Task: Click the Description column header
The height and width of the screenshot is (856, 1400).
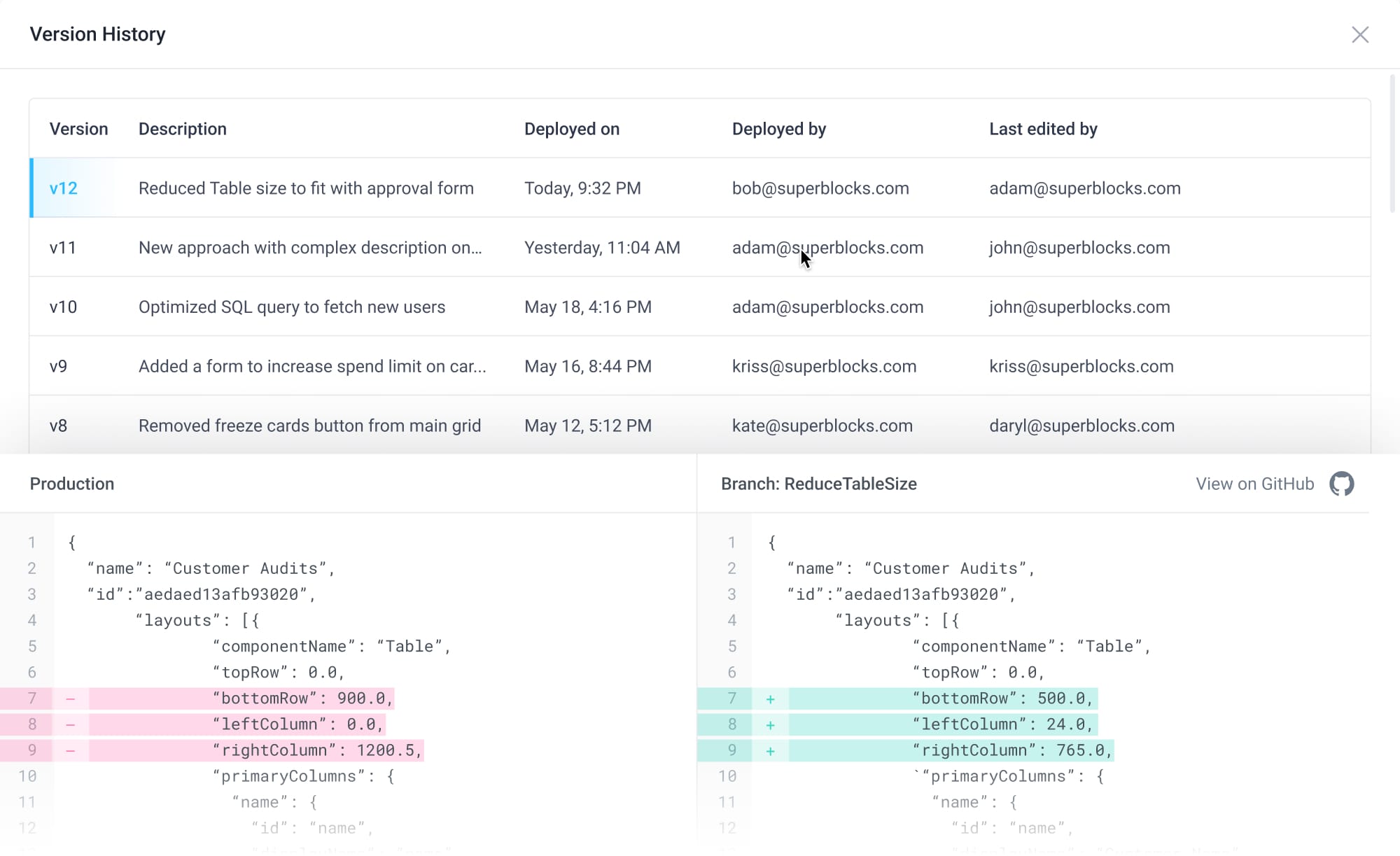Action: [183, 129]
